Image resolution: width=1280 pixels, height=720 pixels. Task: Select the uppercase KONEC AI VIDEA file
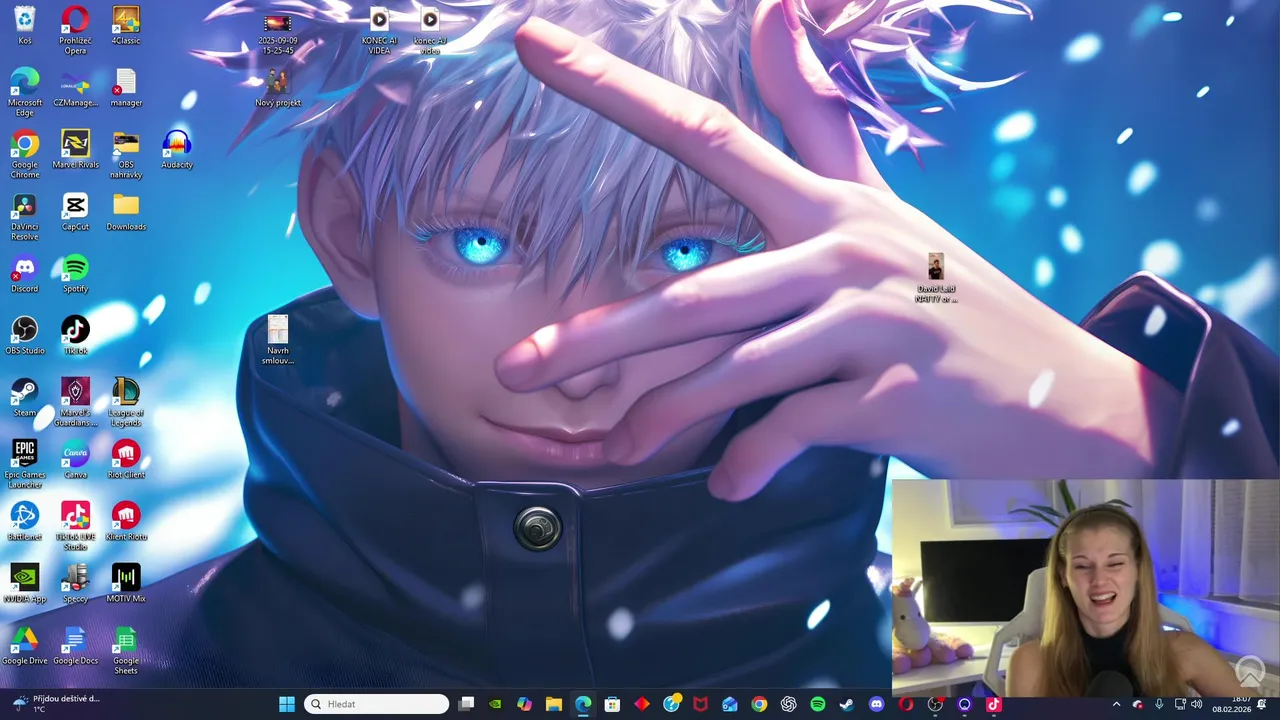[x=379, y=32]
